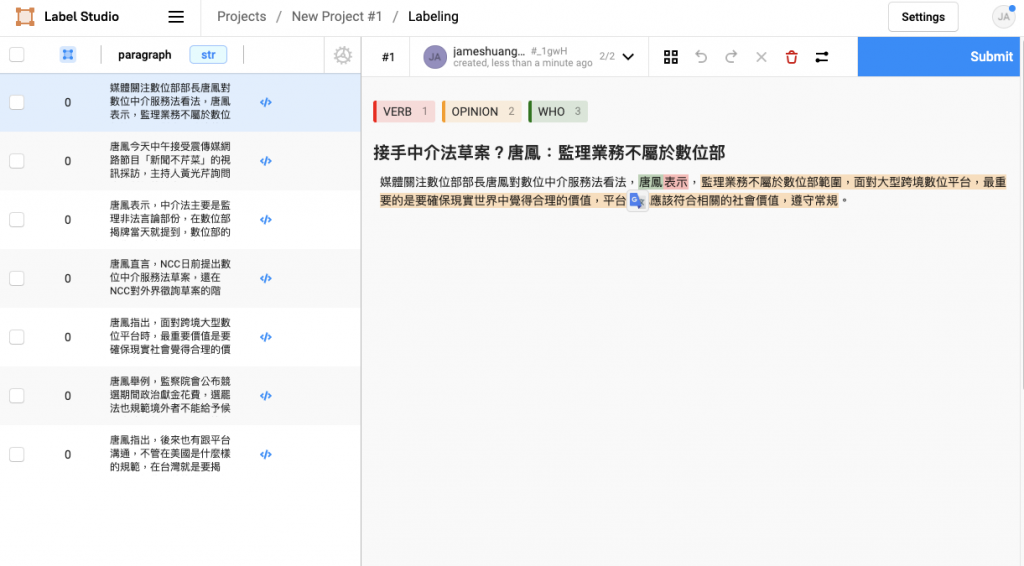Show source code for task 唐鳳指出，面對跨境

click(266, 338)
